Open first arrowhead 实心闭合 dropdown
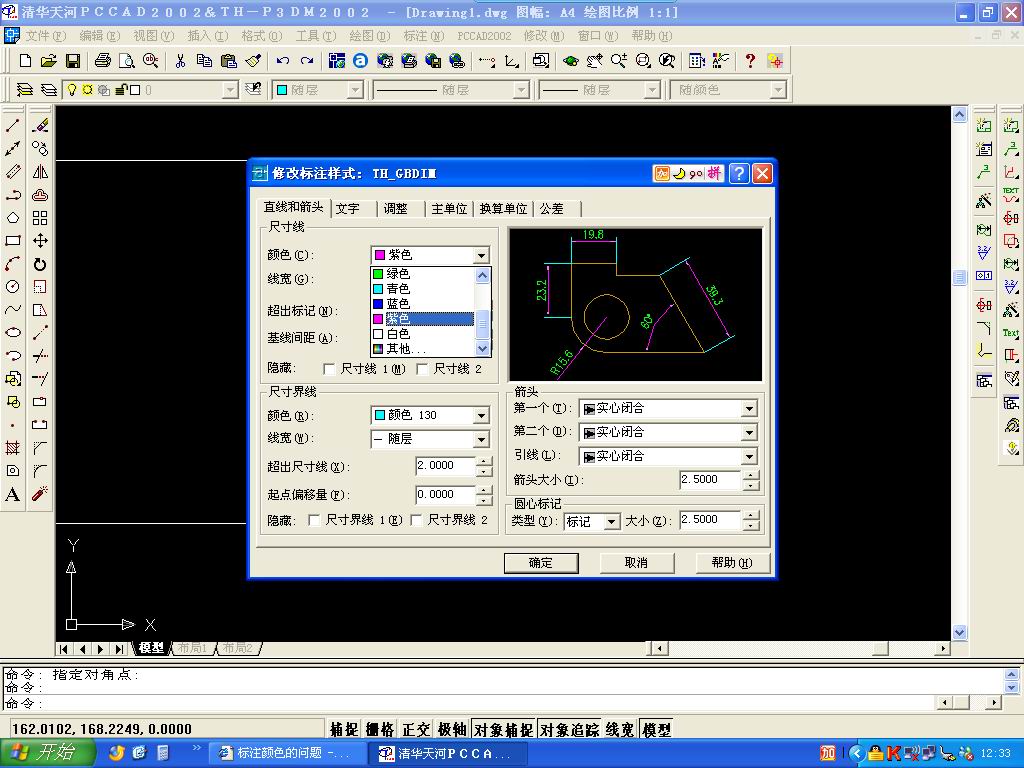Viewport: 1024px width, 768px height. click(749, 409)
